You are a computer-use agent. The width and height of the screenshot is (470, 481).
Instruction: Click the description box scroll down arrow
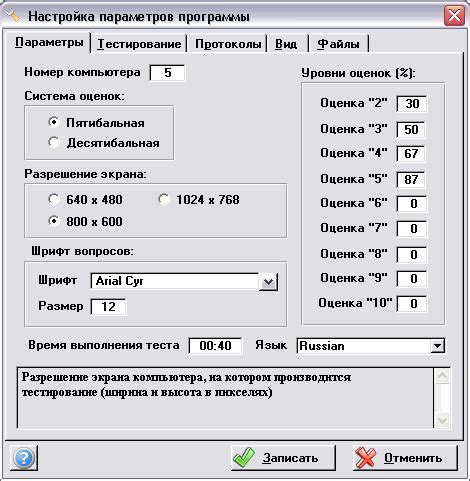pyautogui.click(x=443, y=420)
